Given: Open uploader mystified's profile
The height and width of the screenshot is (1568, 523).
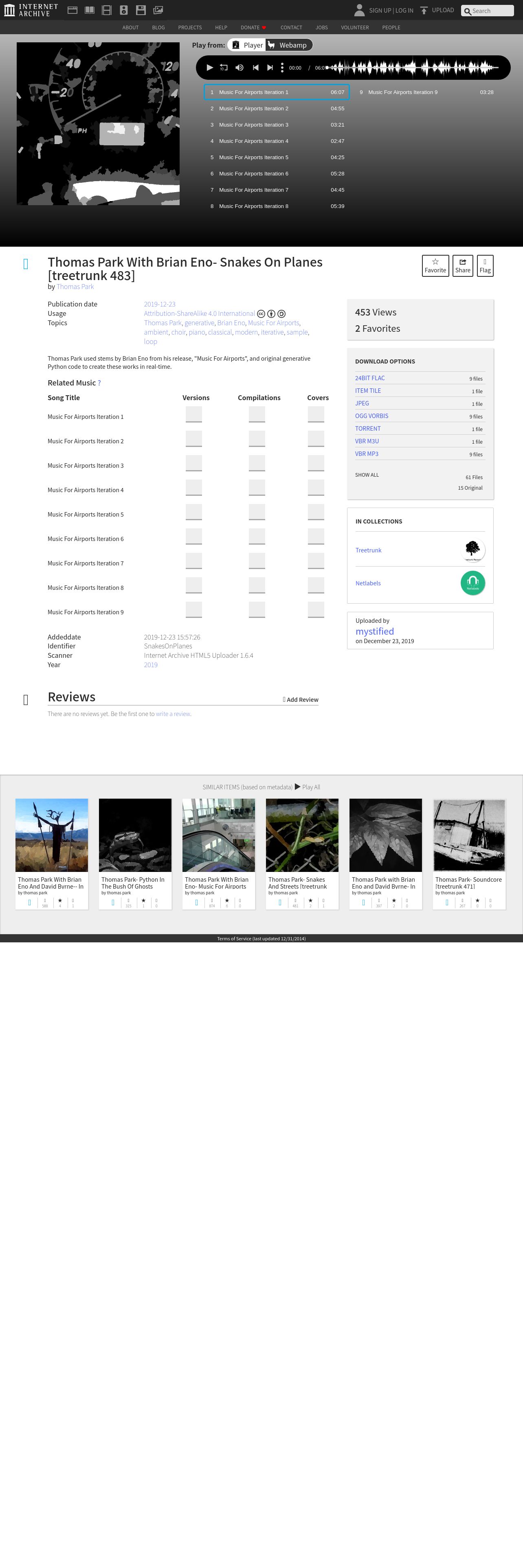Looking at the screenshot, I should tap(374, 631).
